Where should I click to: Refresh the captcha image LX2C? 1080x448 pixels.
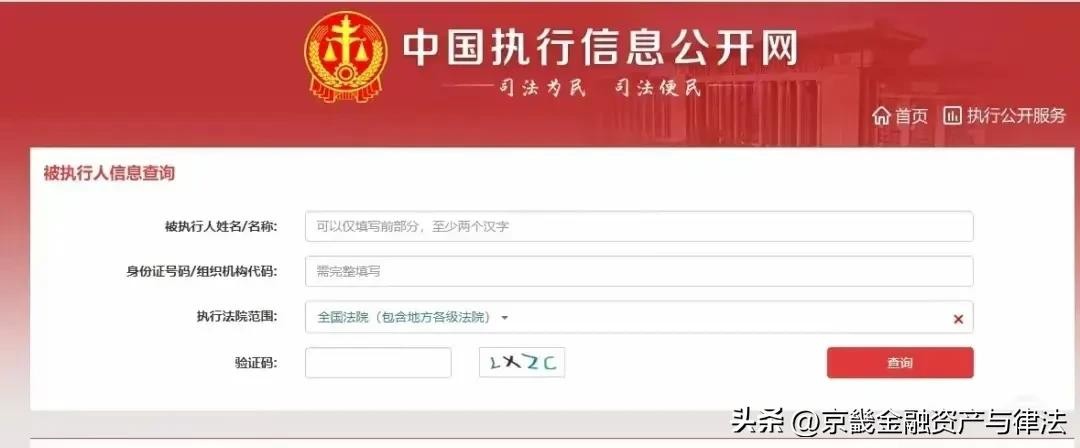pos(522,363)
